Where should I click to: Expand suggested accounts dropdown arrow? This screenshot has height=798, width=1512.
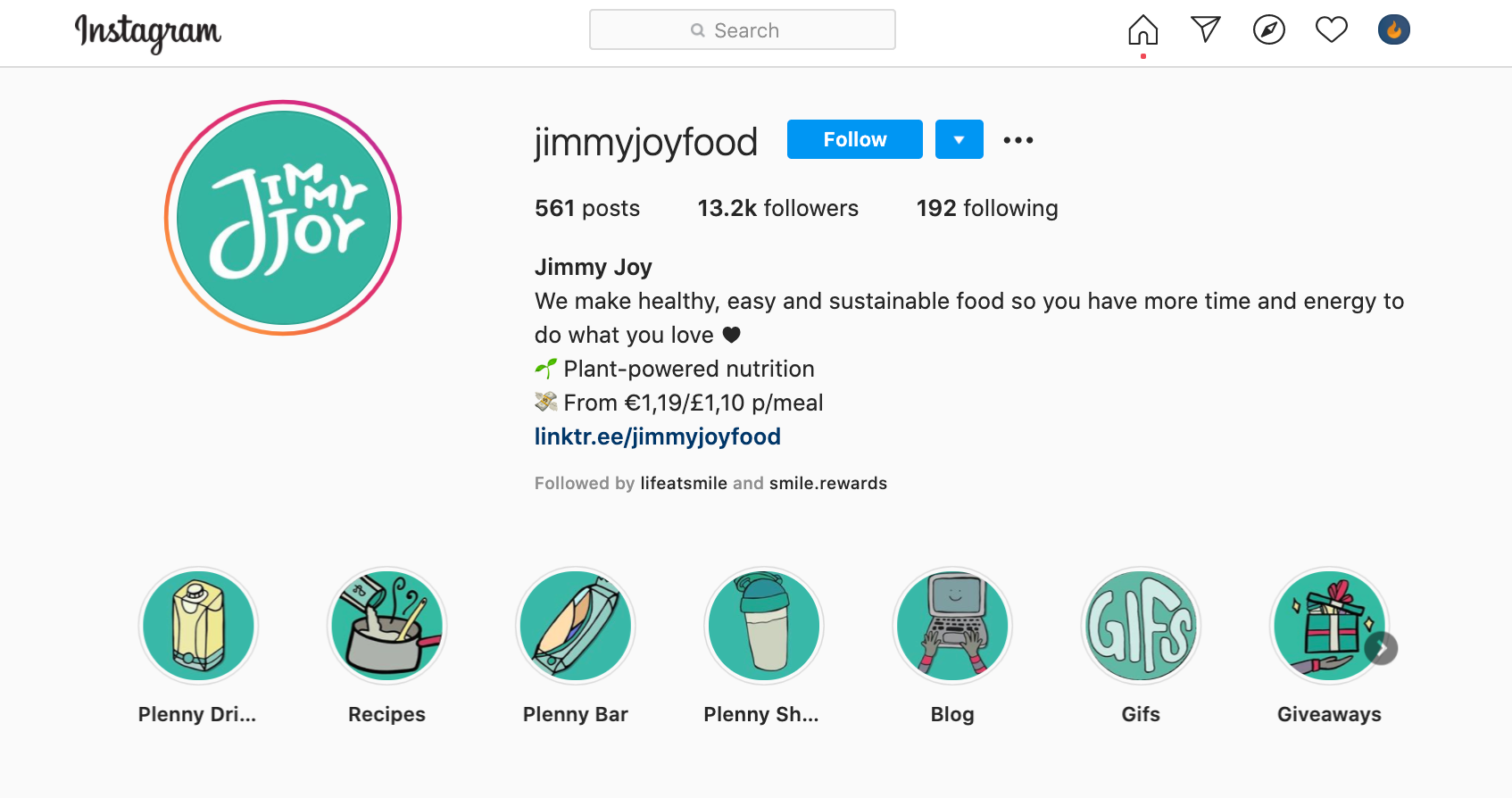(959, 139)
